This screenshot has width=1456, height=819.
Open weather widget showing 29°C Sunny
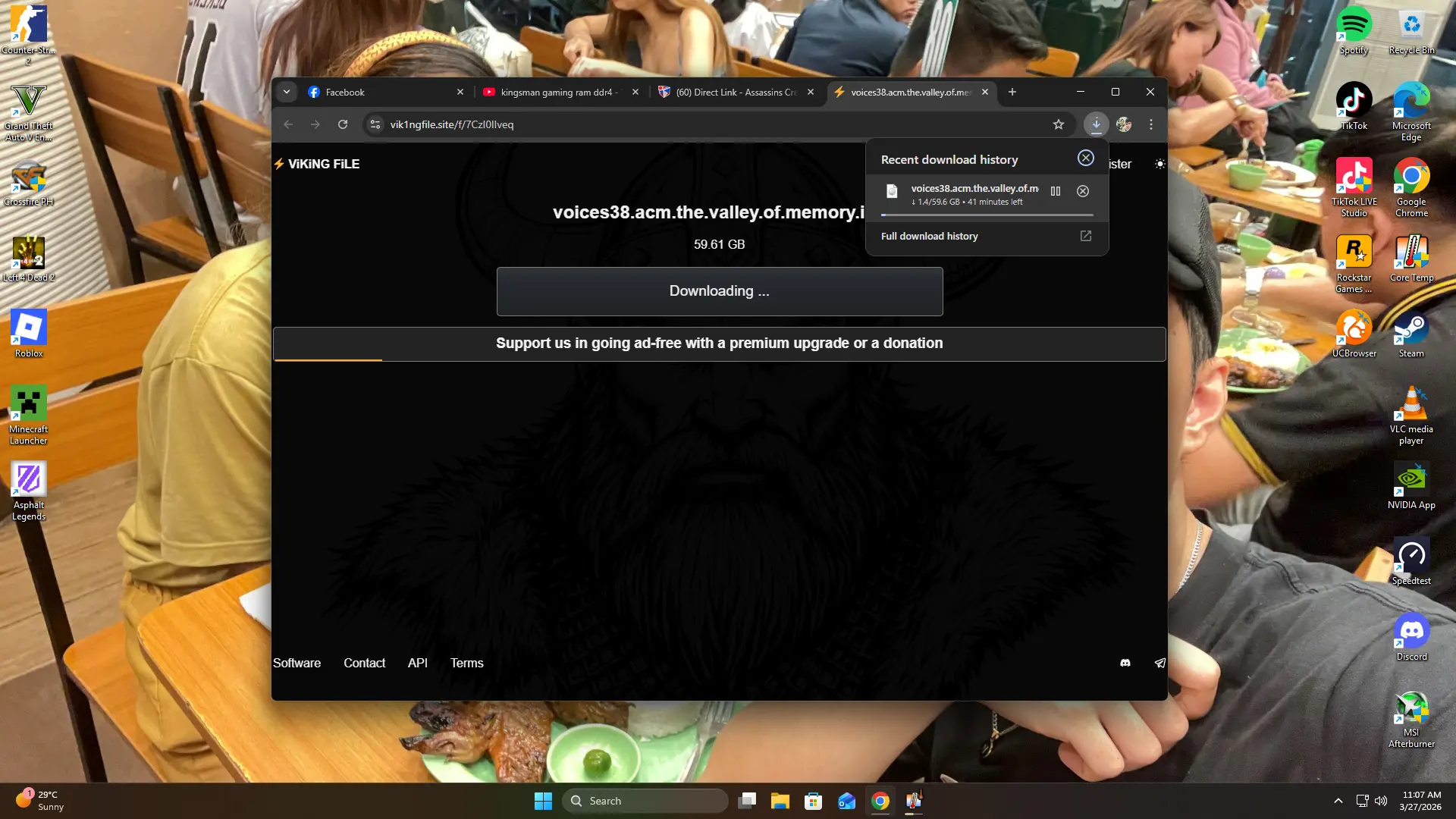39,800
